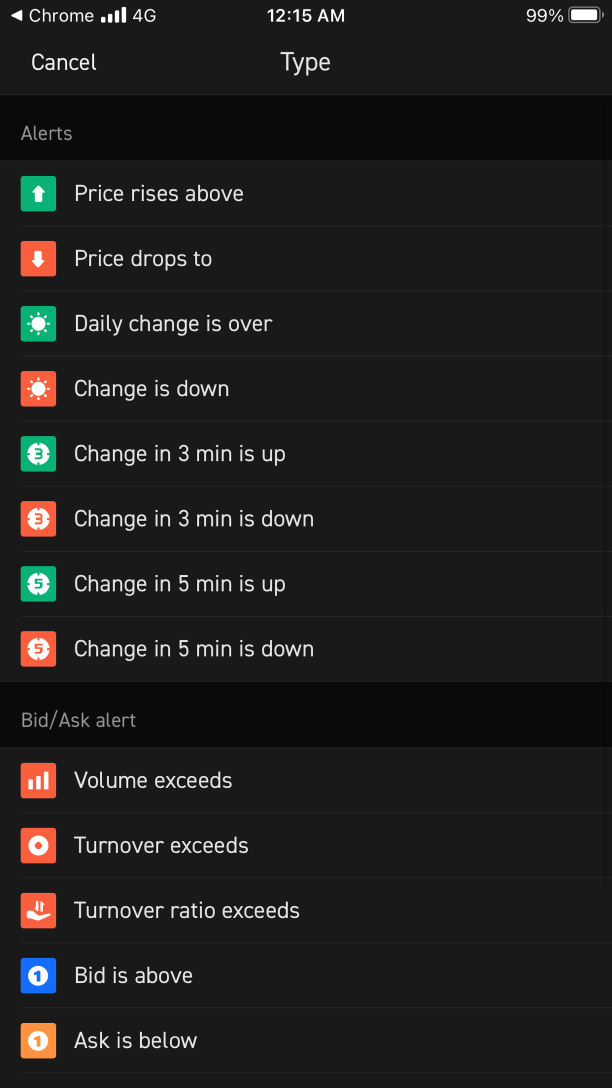Tap the orange 5-minute change down icon
612x1088 pixels.
(38, 650)
